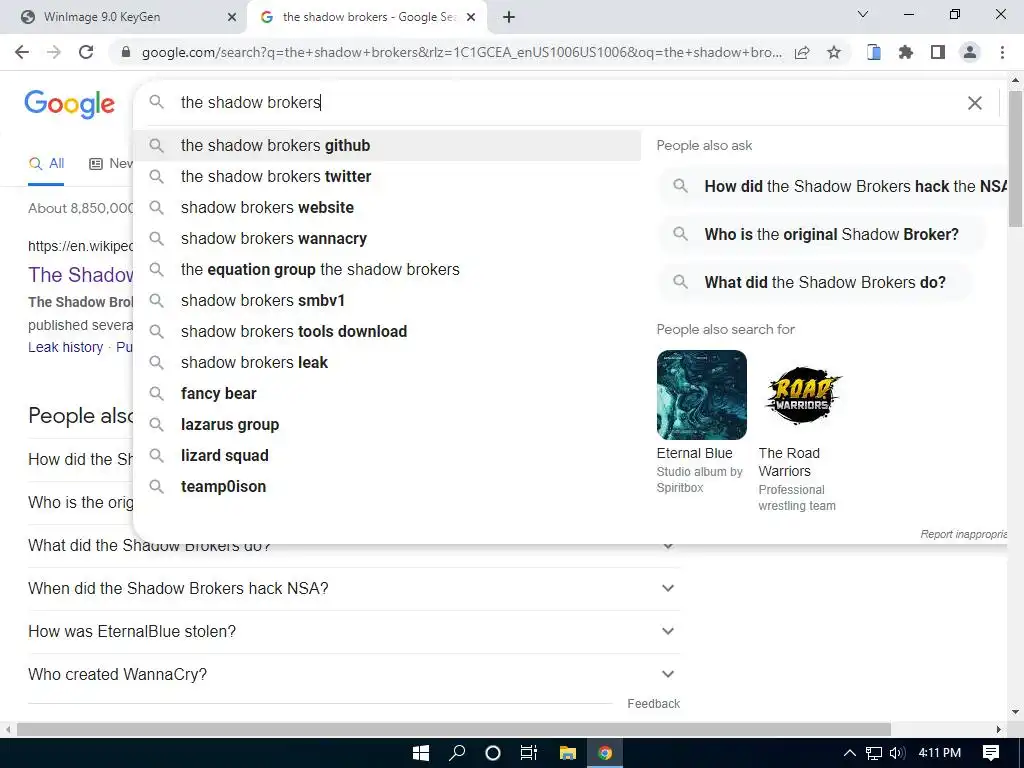Click the address bar URL
The height and width of the screenshot is (768, 1024).
pyautogui.click(x=461, y=52)
